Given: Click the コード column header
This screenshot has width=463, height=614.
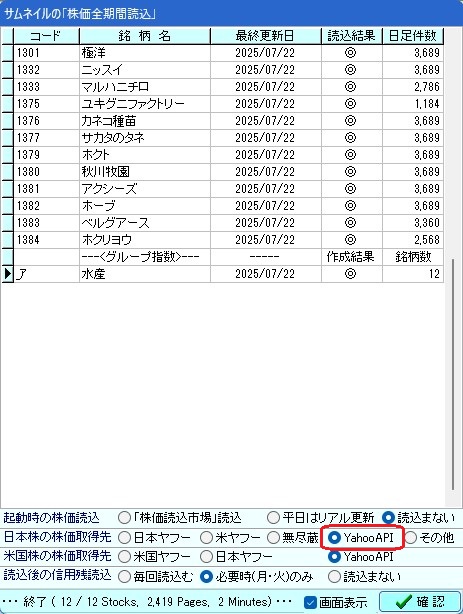Looking at the screenshot, I should pyautogui.click(x=46, y=36).
